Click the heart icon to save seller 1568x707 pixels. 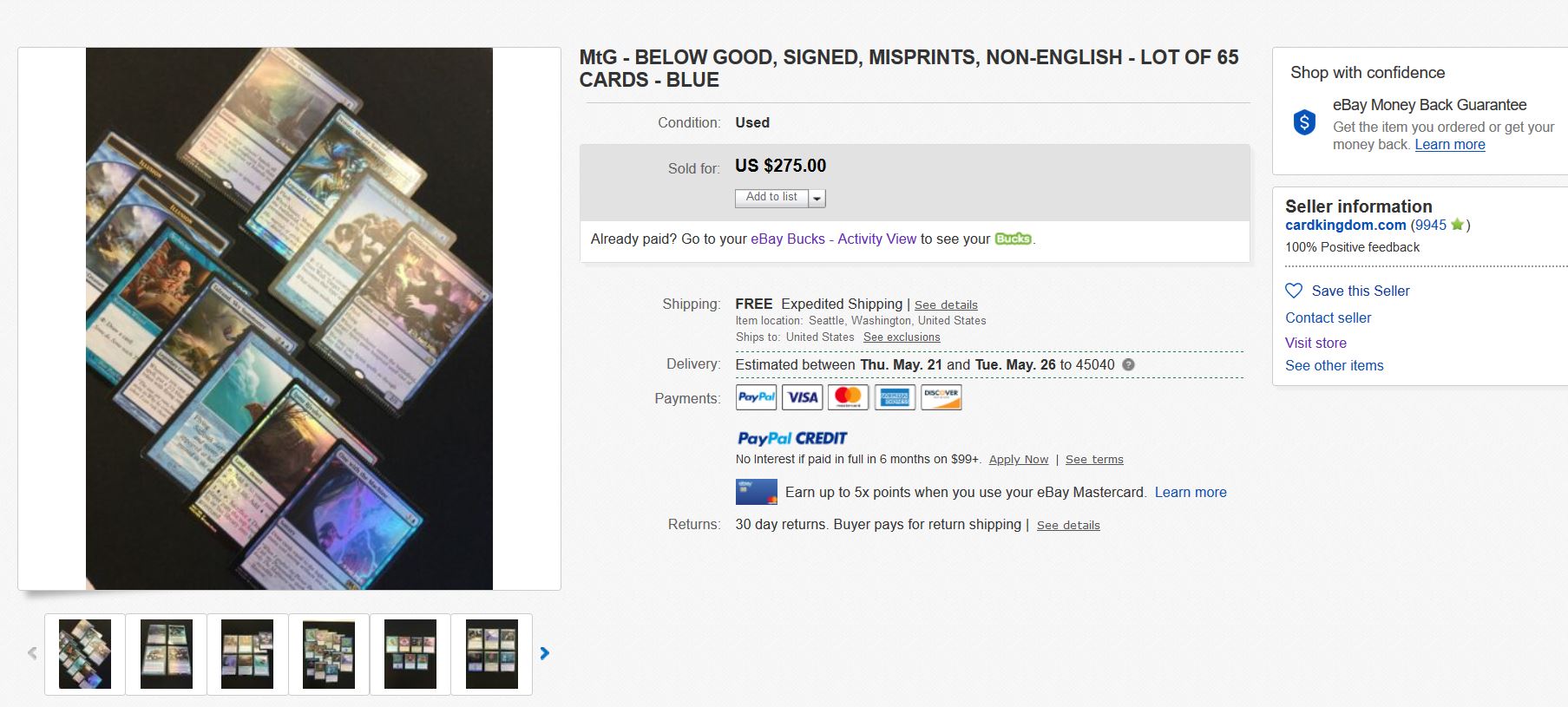1294,291
